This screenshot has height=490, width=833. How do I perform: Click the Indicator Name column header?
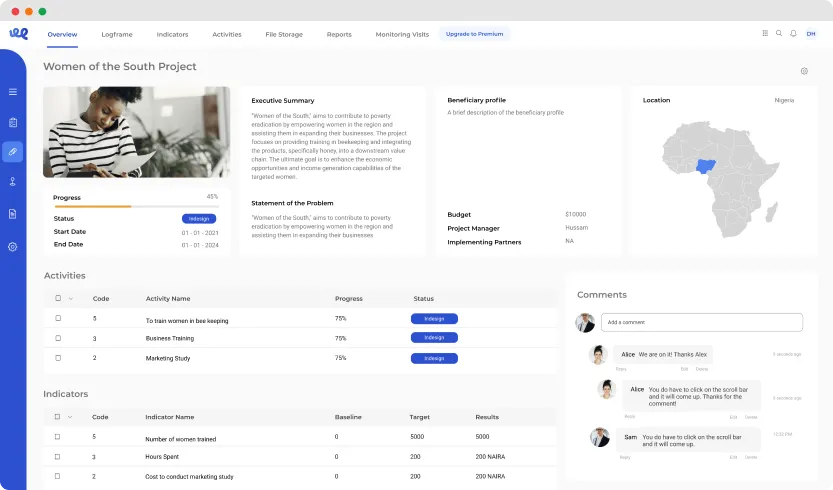coord(169,417)
